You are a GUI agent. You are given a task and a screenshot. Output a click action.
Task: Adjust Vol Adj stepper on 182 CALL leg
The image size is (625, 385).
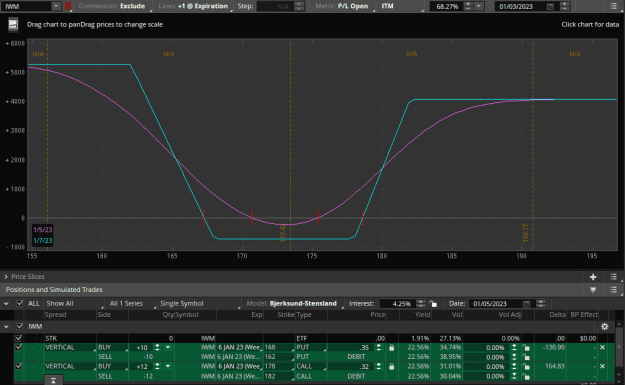pyautogui.click(x=514, y=376)
